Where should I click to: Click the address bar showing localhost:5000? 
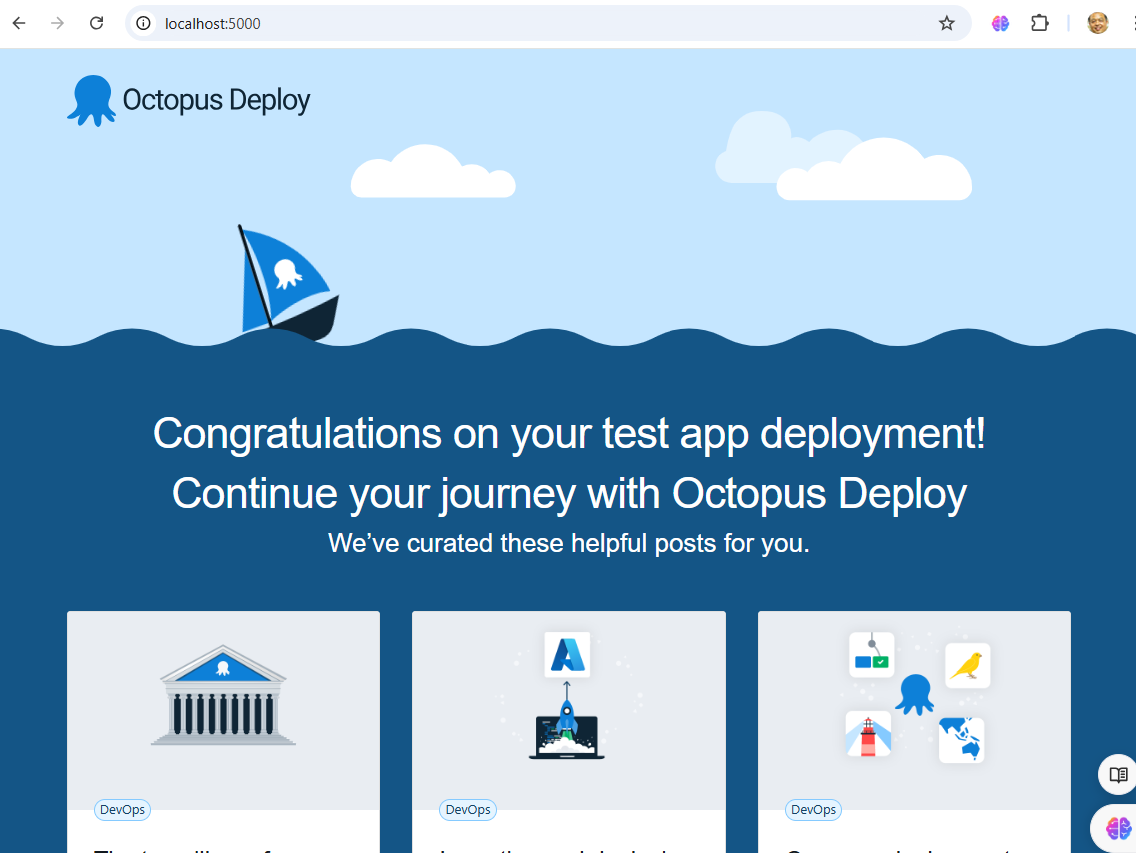[x=540, y=23]
